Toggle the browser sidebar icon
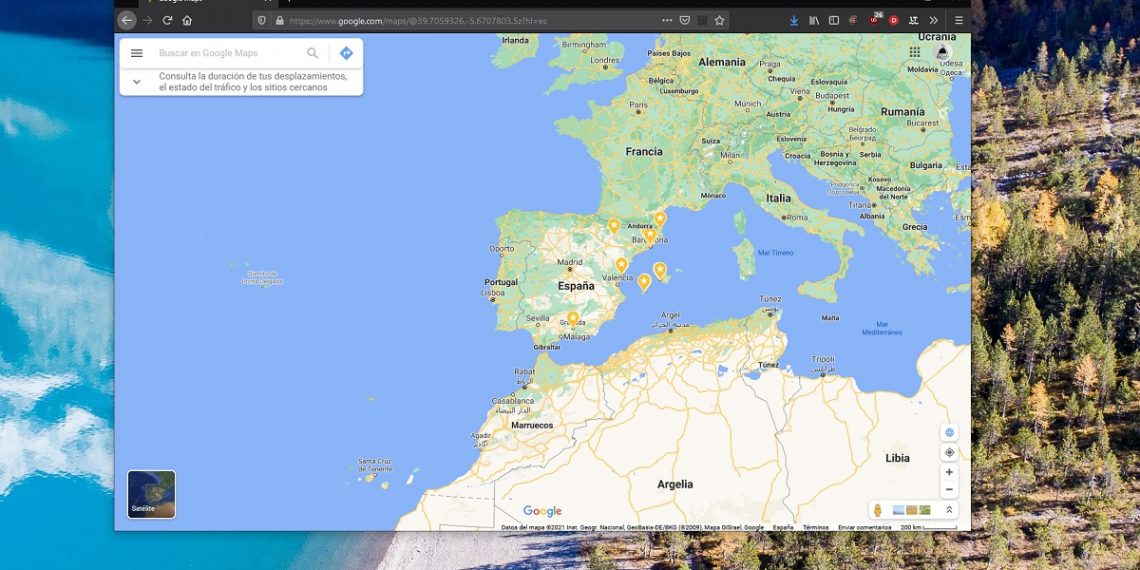This screenshot has height=570, width=1140. [834, 20]
